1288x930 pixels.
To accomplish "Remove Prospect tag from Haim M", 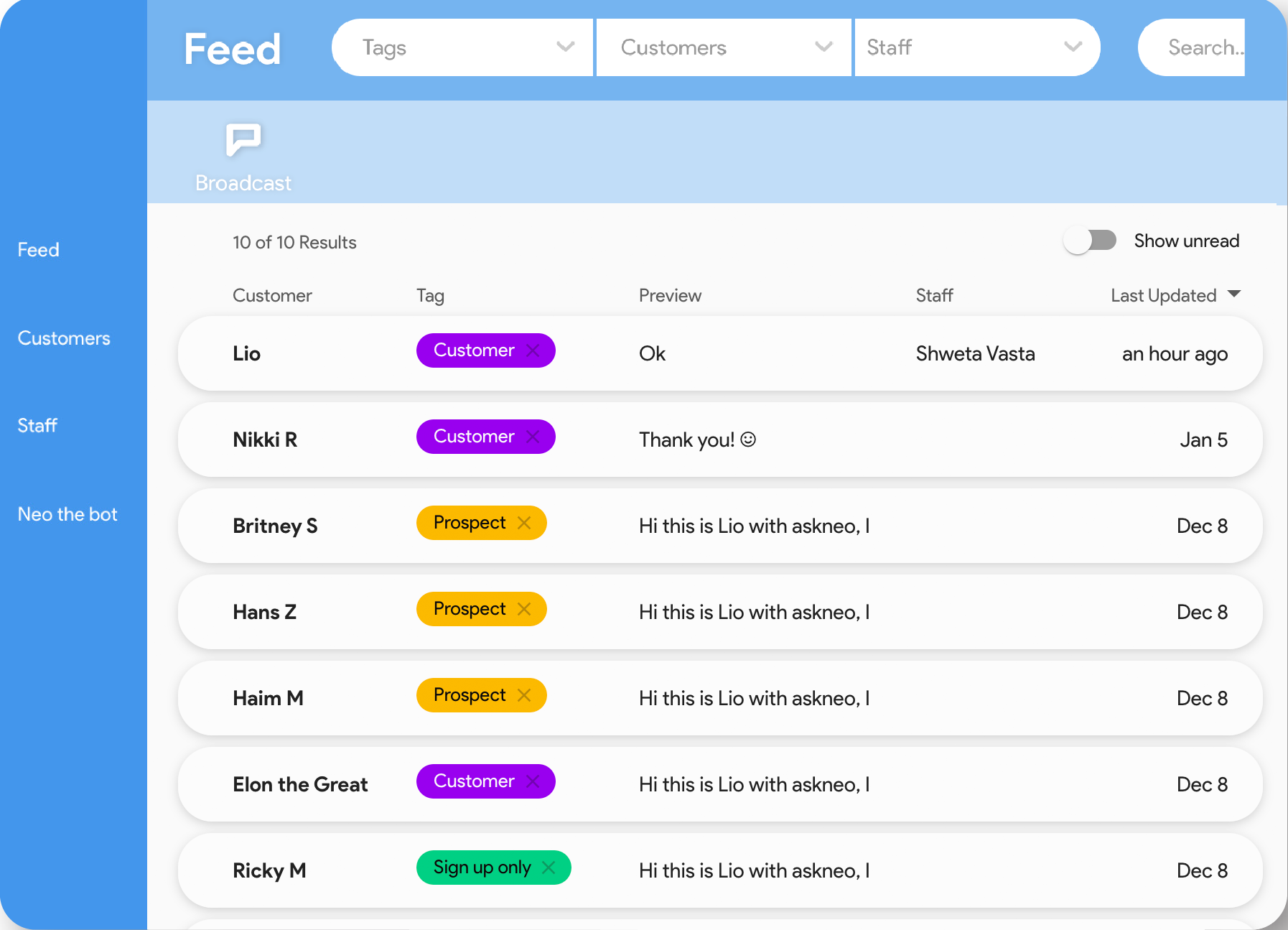I will pyautogui.click(x=524, y=695).
